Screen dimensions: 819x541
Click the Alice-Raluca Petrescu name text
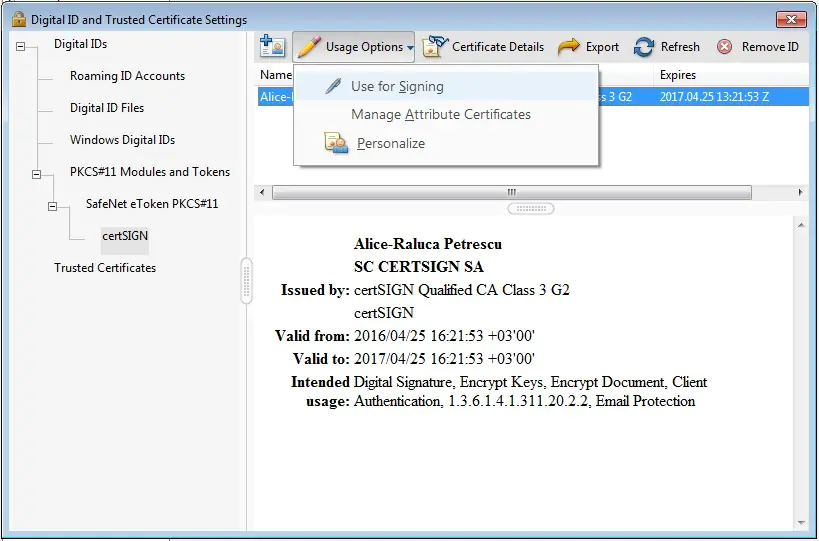tap(428, 244)
